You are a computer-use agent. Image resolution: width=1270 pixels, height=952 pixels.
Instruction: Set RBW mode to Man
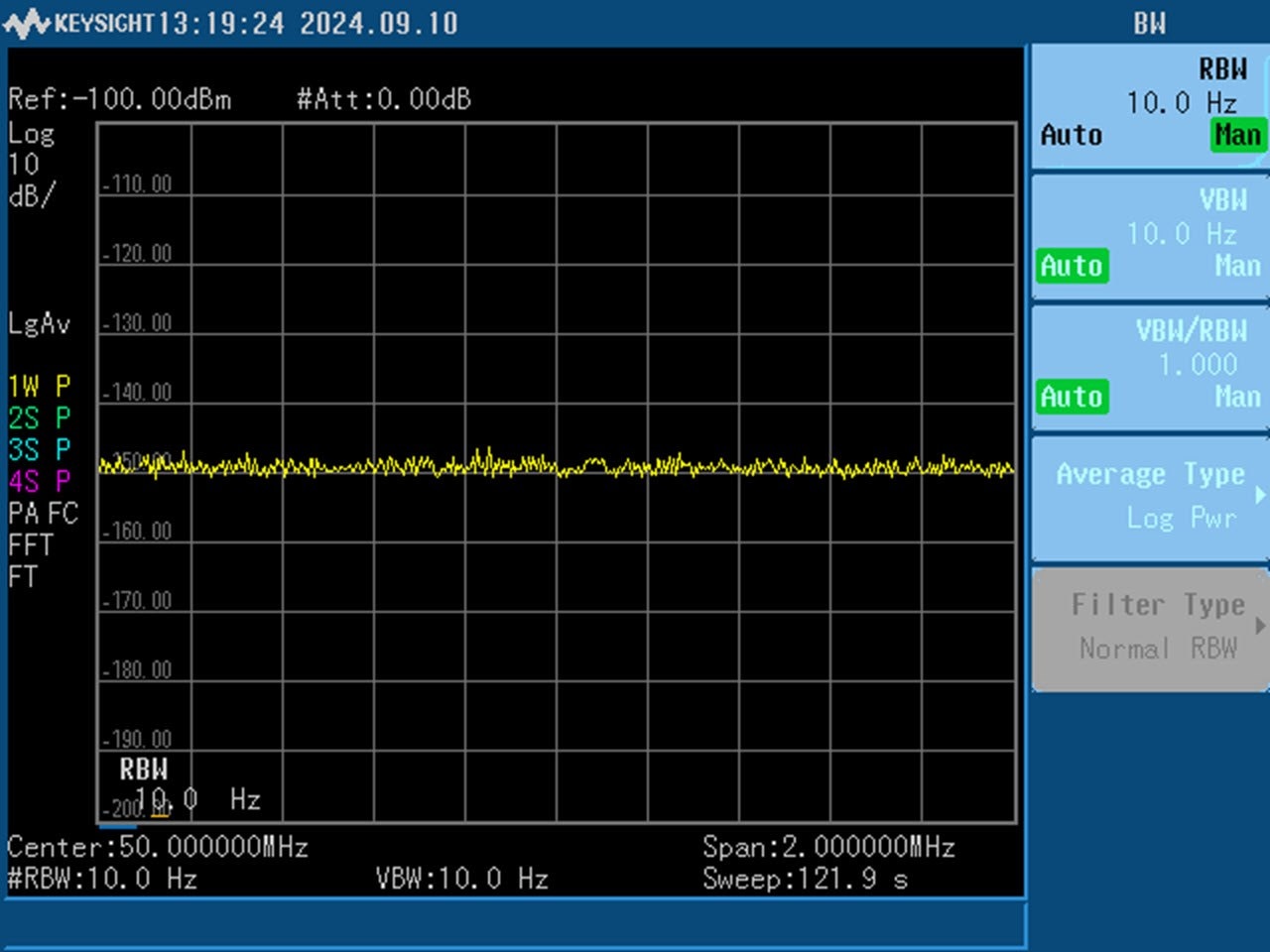pyautogui.click(x=1237, y=135)
